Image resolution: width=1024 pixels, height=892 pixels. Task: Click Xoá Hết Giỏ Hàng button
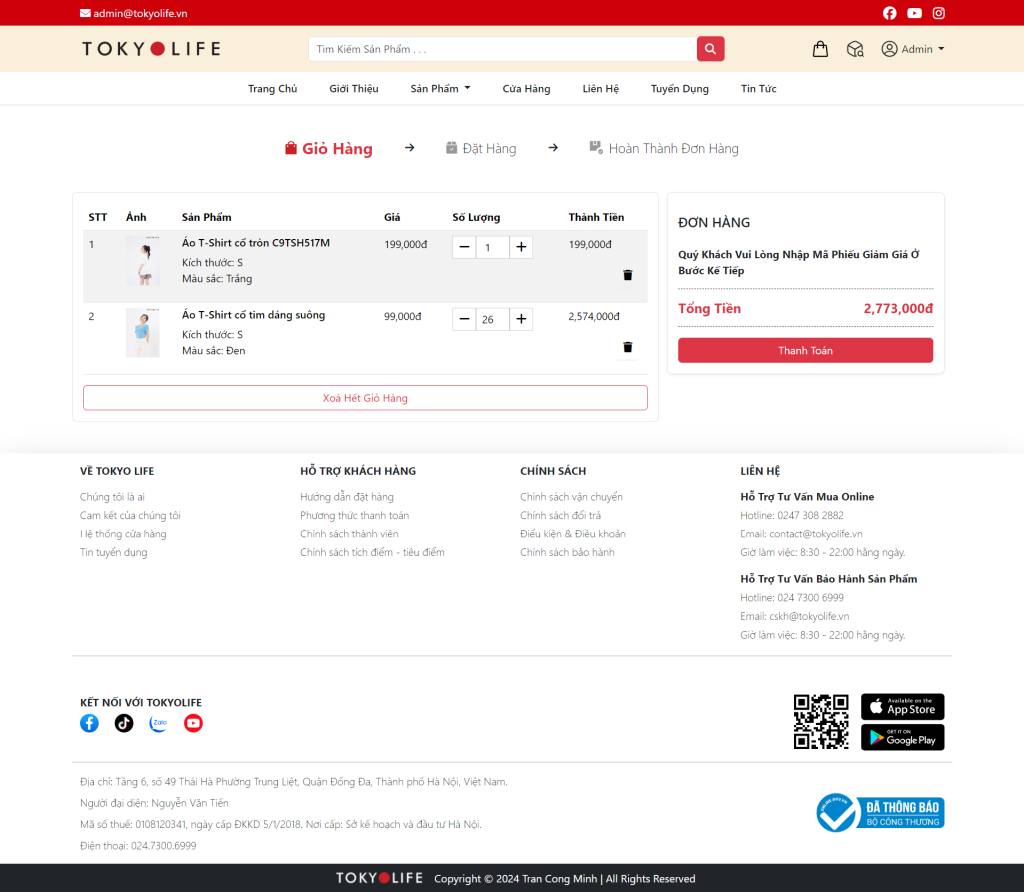click(365, 398)
